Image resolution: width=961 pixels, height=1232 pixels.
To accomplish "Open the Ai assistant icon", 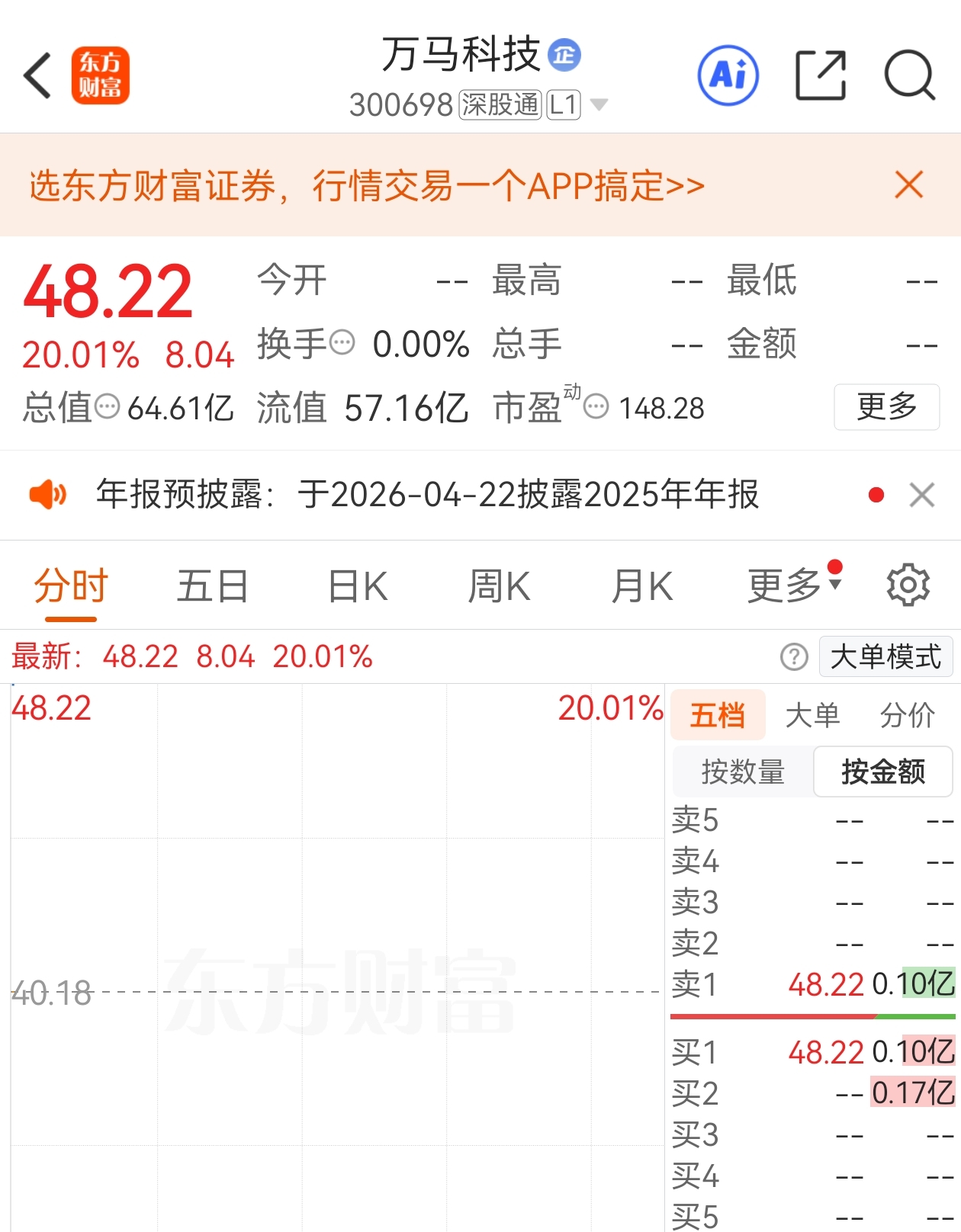I will pos(728,75).
